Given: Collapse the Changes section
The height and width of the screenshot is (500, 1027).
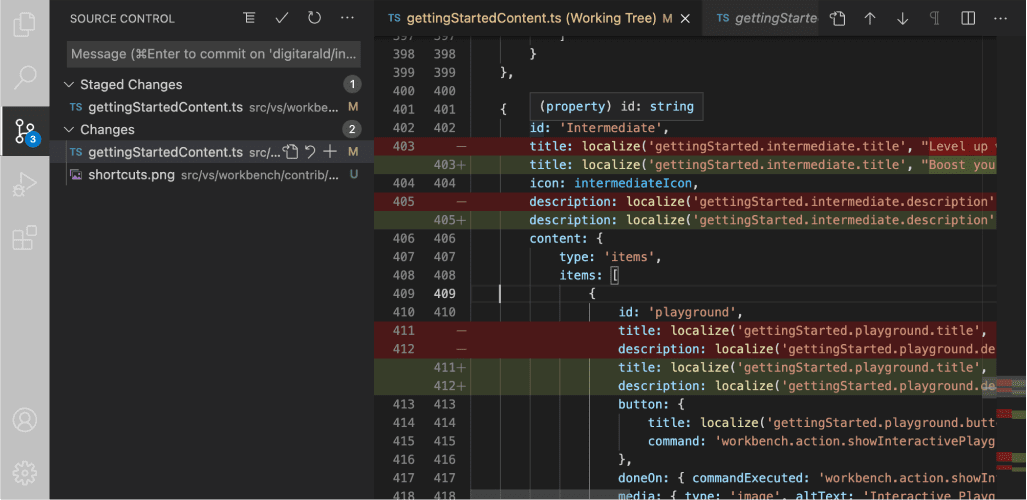Looking at the screenshot, I should [x=69, y=130].
